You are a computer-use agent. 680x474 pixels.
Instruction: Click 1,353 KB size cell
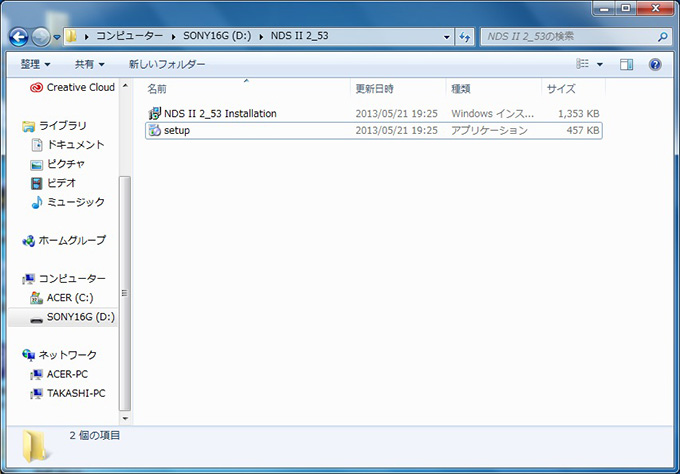[579, 114]
